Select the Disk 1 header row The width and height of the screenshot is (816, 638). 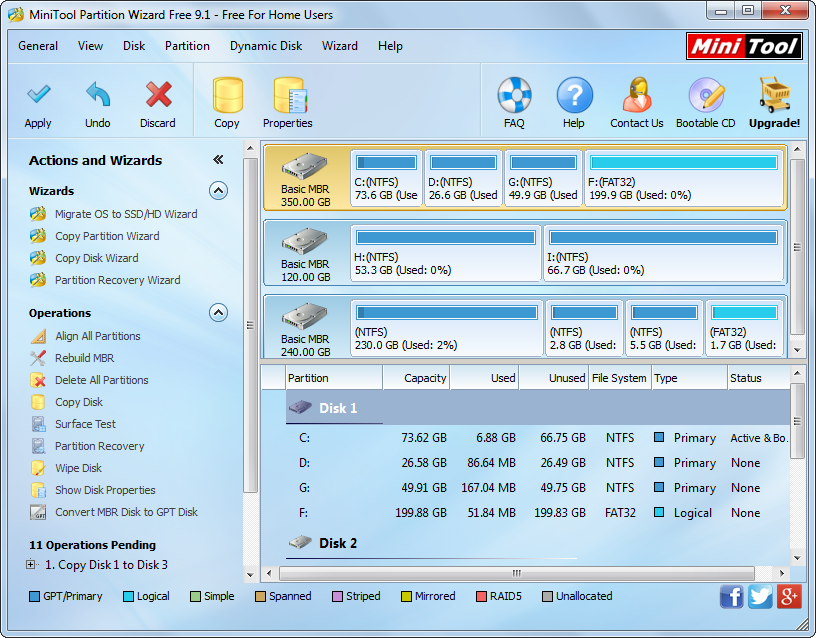(538, 408)
